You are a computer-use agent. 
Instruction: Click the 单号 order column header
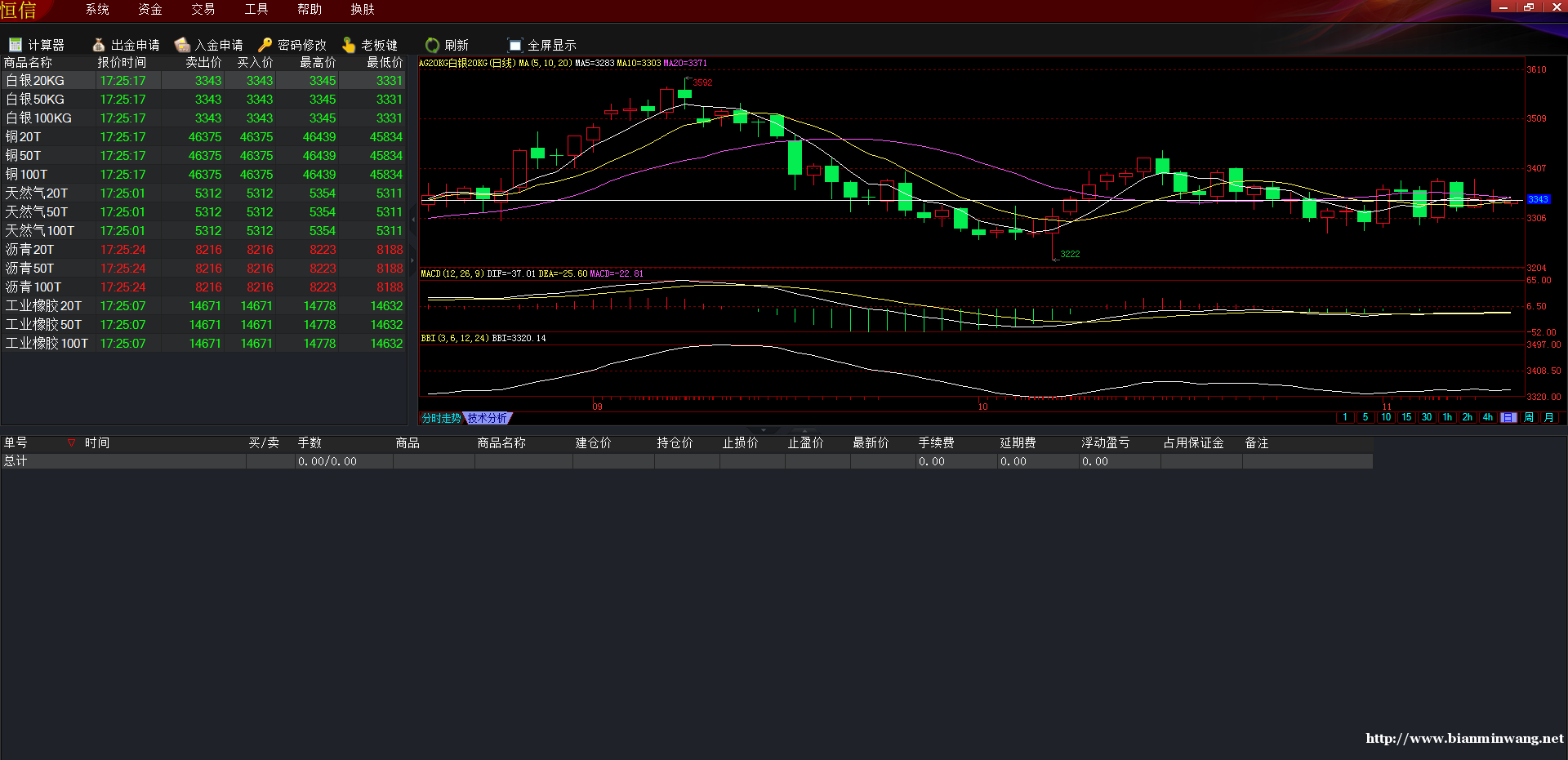(16, 442)
